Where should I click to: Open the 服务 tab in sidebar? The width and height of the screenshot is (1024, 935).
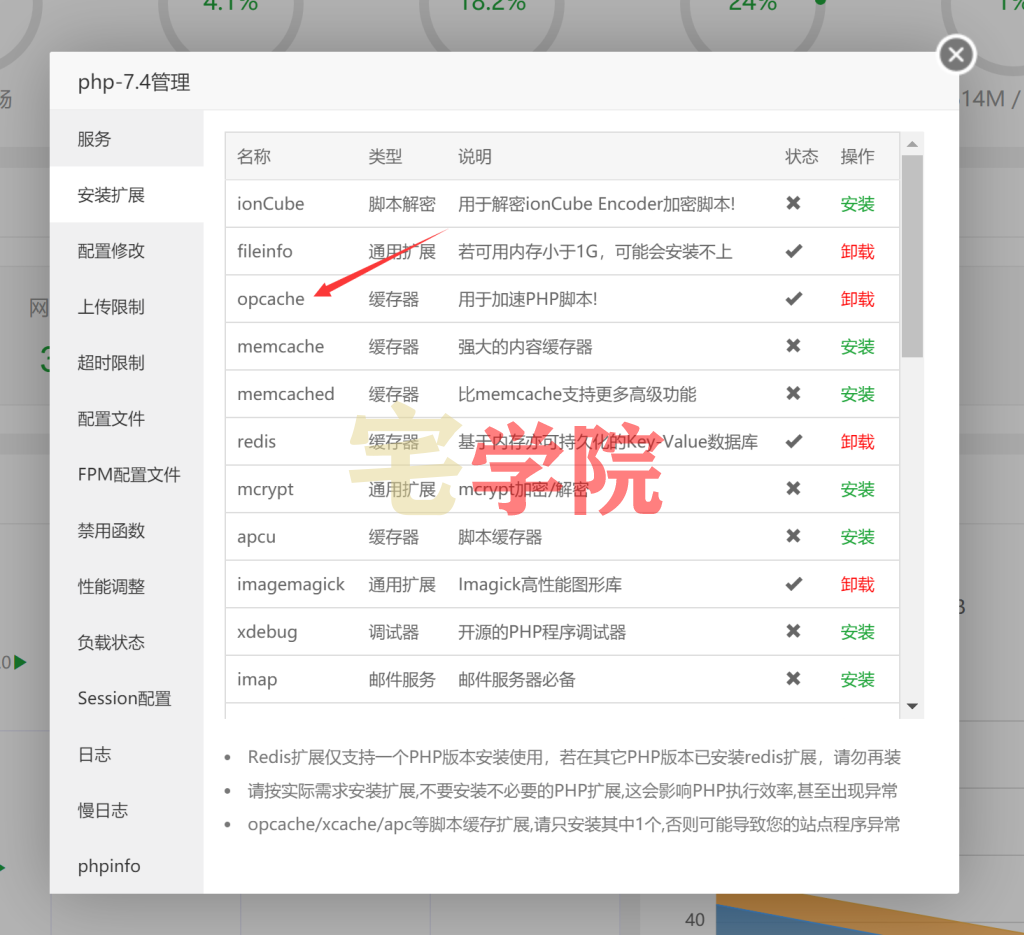(127, 139)
